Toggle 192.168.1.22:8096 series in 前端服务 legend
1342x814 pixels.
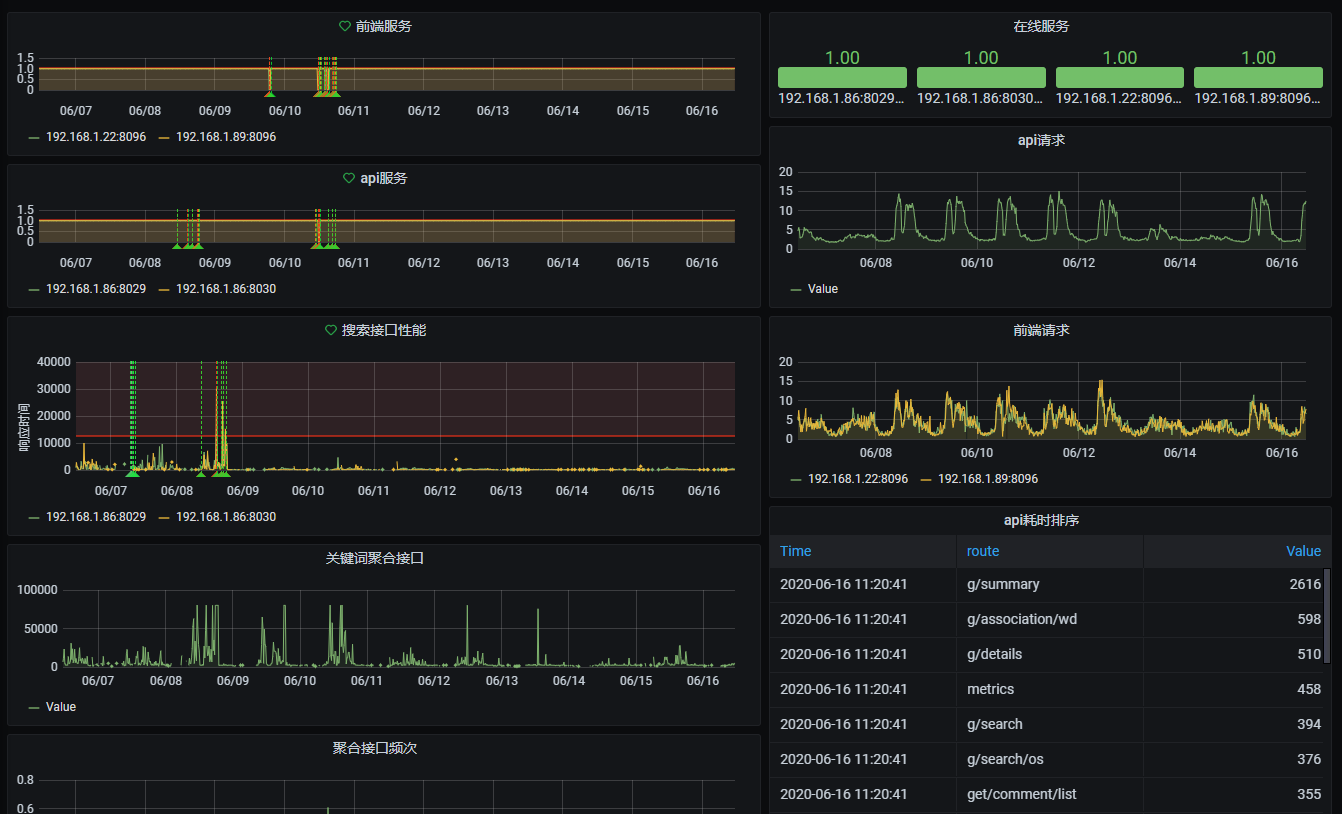pyautogui.click(x=95, y=137)
